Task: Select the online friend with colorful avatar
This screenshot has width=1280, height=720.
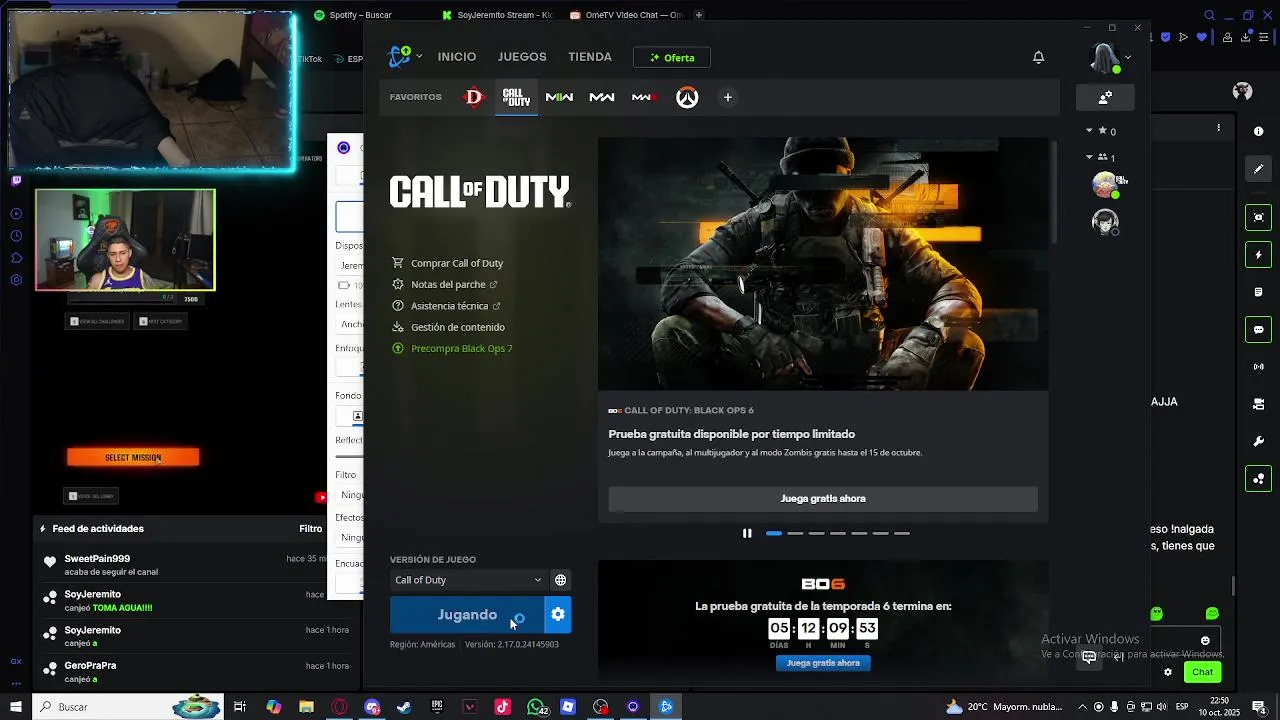Action: pos(1105,185)
